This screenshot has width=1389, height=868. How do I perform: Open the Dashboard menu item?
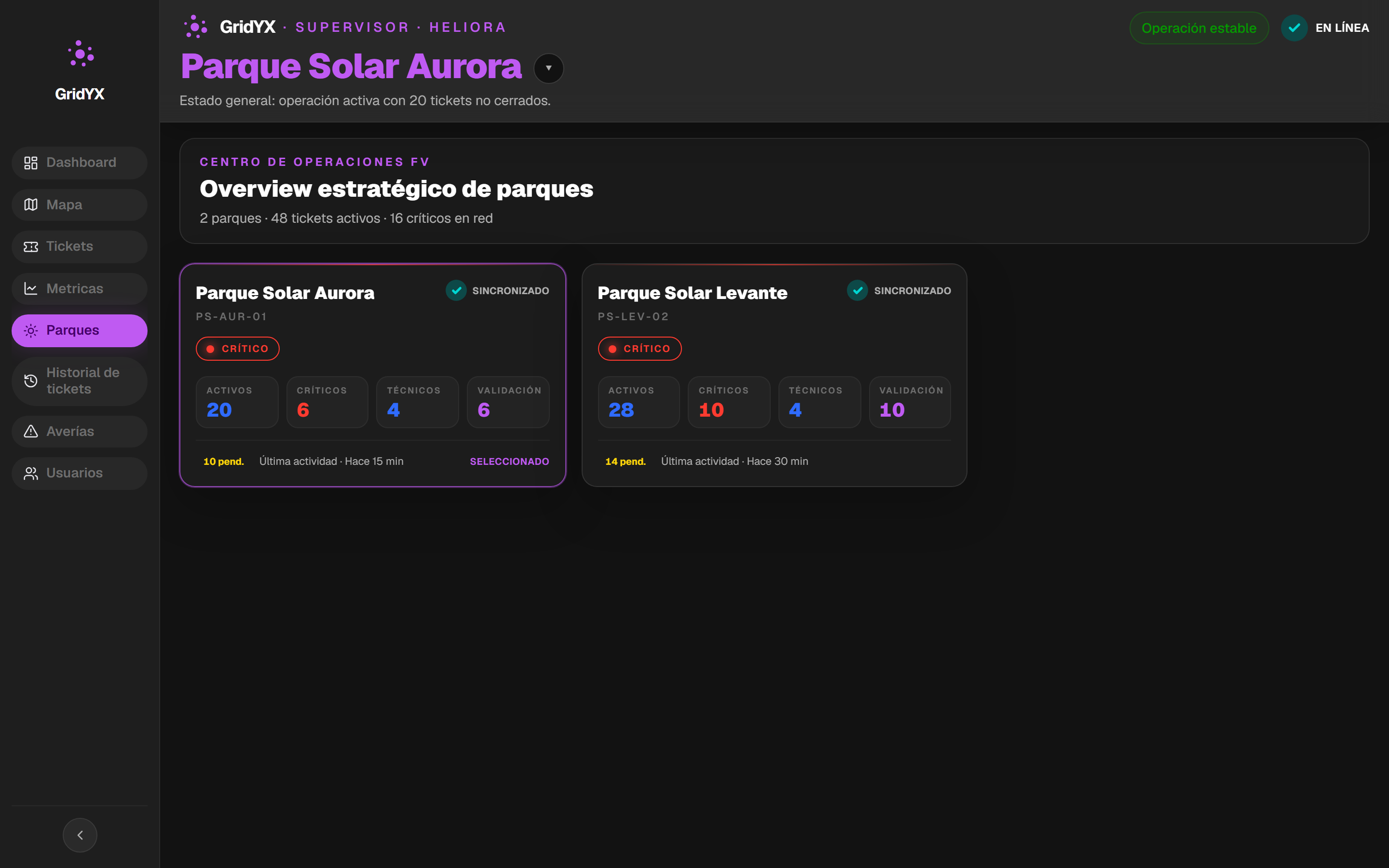pos(79,163)
